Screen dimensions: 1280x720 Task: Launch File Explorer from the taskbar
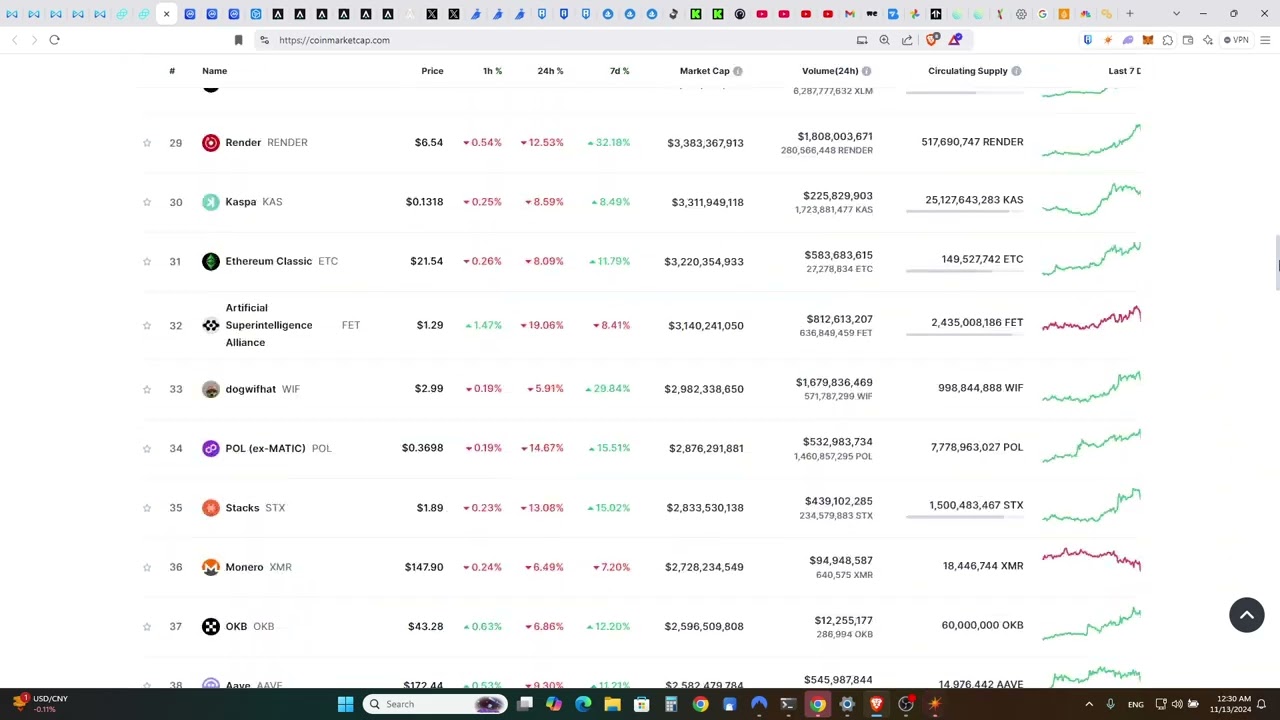(x=612, y=704)
